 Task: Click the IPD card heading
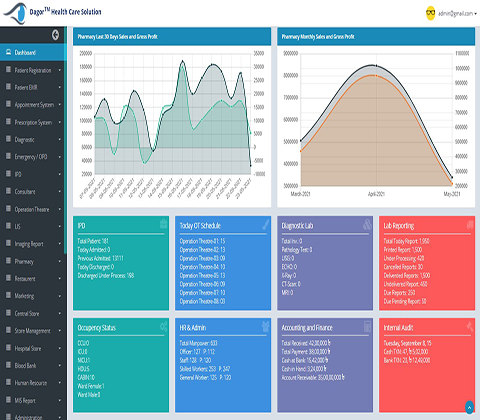pyautogui.click(x=81, y=226)
